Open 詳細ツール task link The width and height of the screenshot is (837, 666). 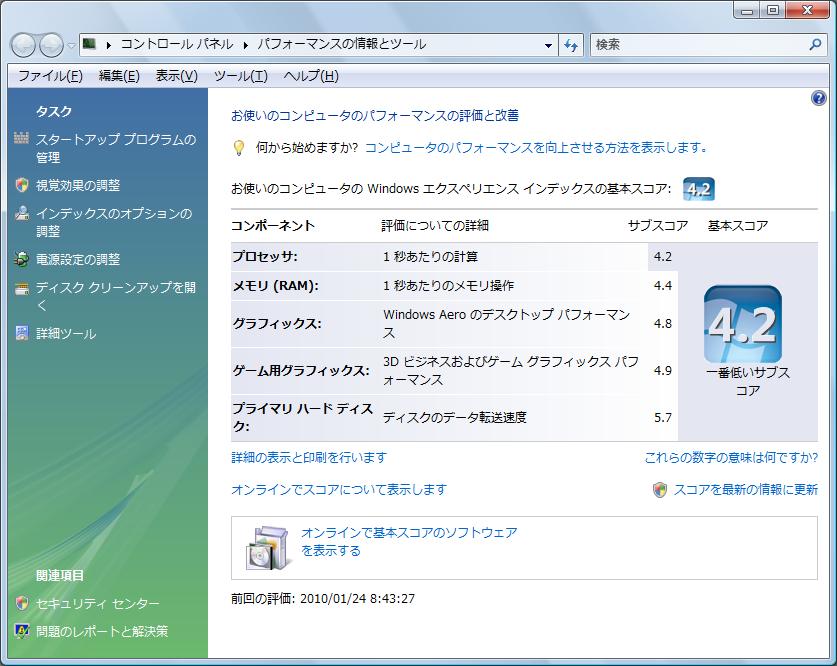(66, 334)
